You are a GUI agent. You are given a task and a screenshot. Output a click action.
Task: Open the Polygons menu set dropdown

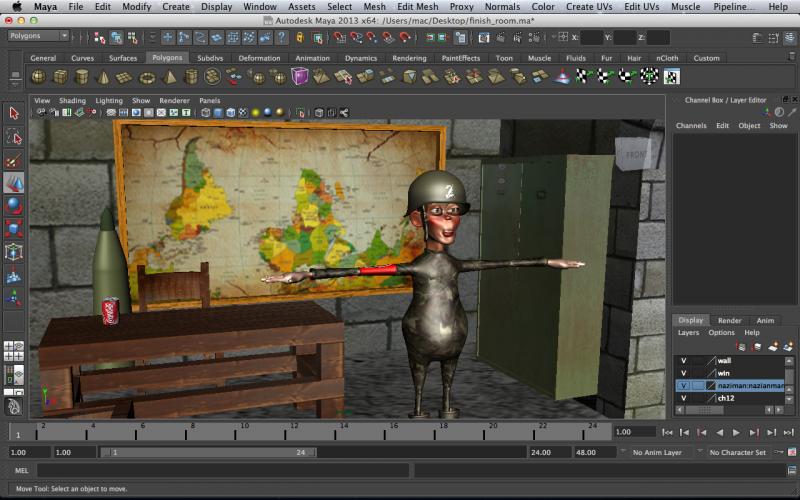[x=38, y=36]
